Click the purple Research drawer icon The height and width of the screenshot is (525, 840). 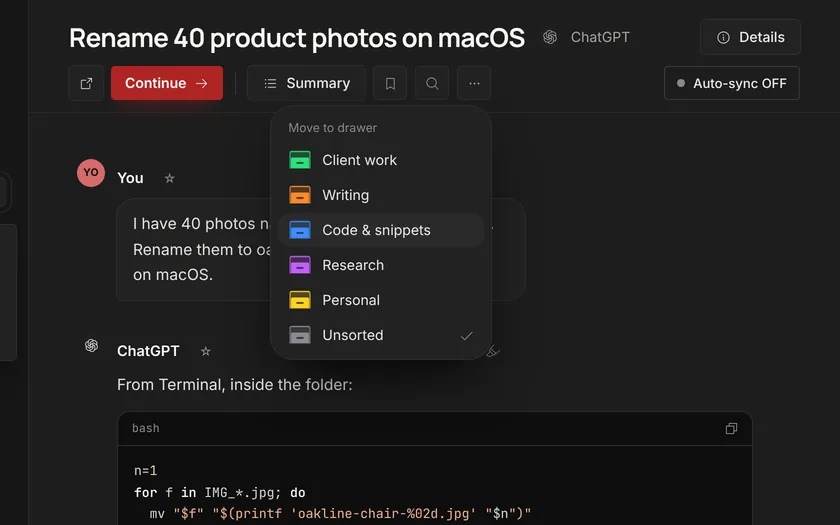click(x=300, y=265)
